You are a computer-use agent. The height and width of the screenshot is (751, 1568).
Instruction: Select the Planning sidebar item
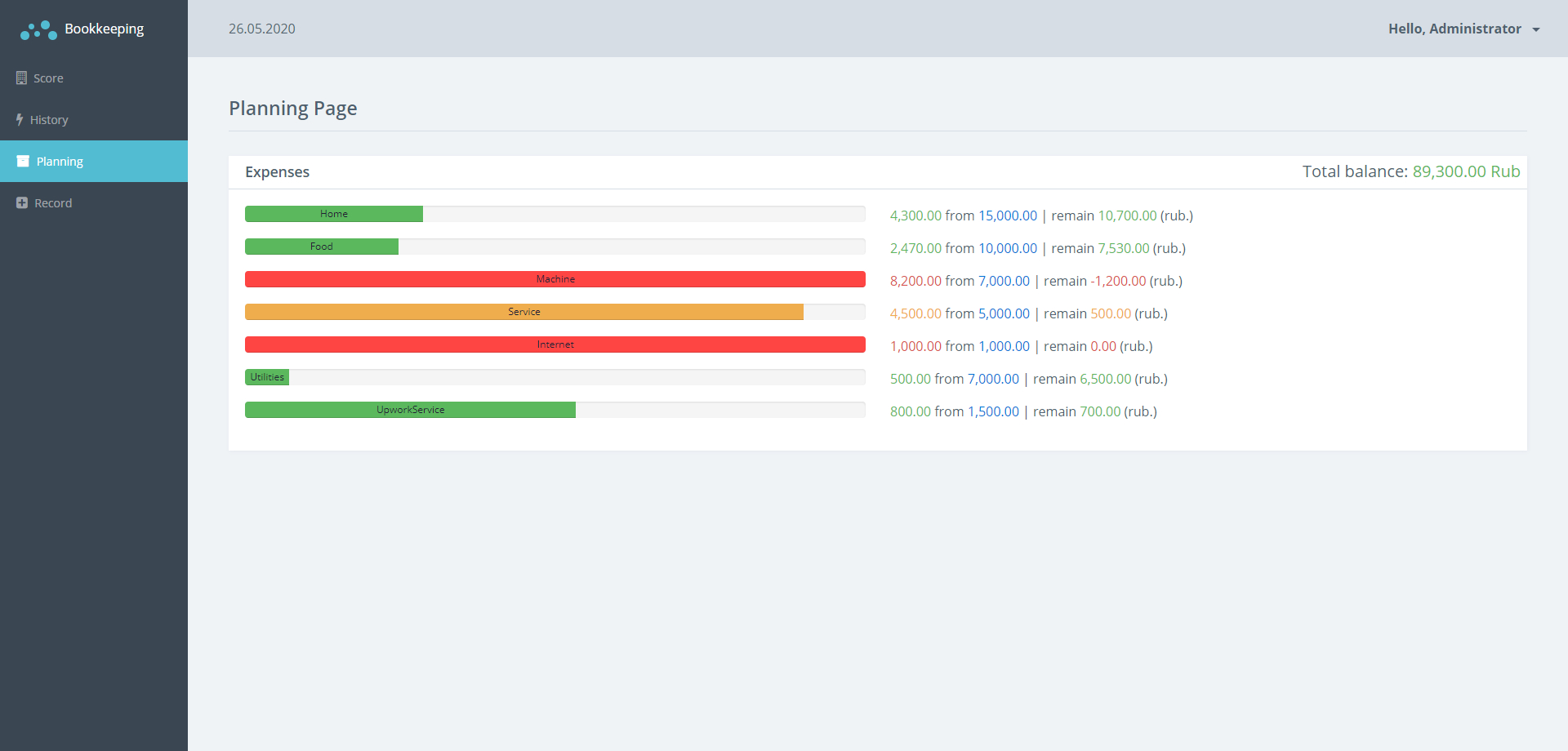pos(60,162)
